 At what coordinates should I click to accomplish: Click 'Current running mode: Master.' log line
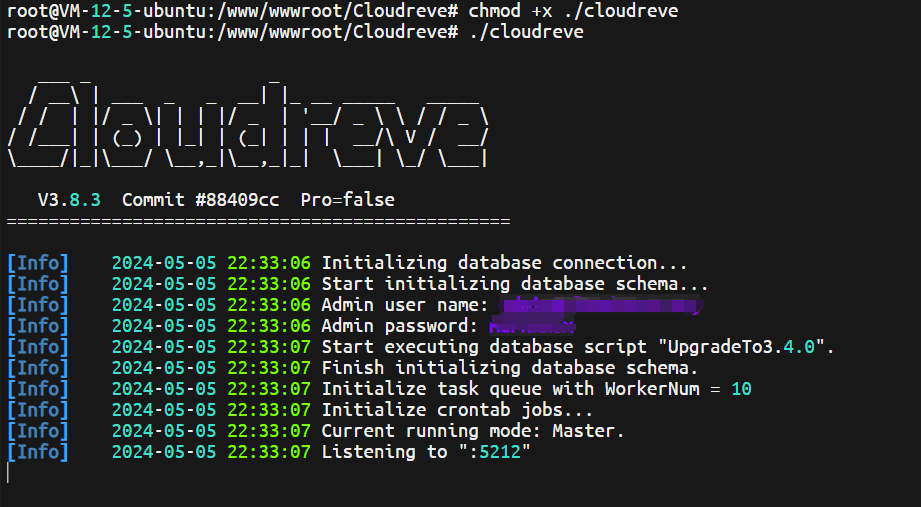[473, 431]
